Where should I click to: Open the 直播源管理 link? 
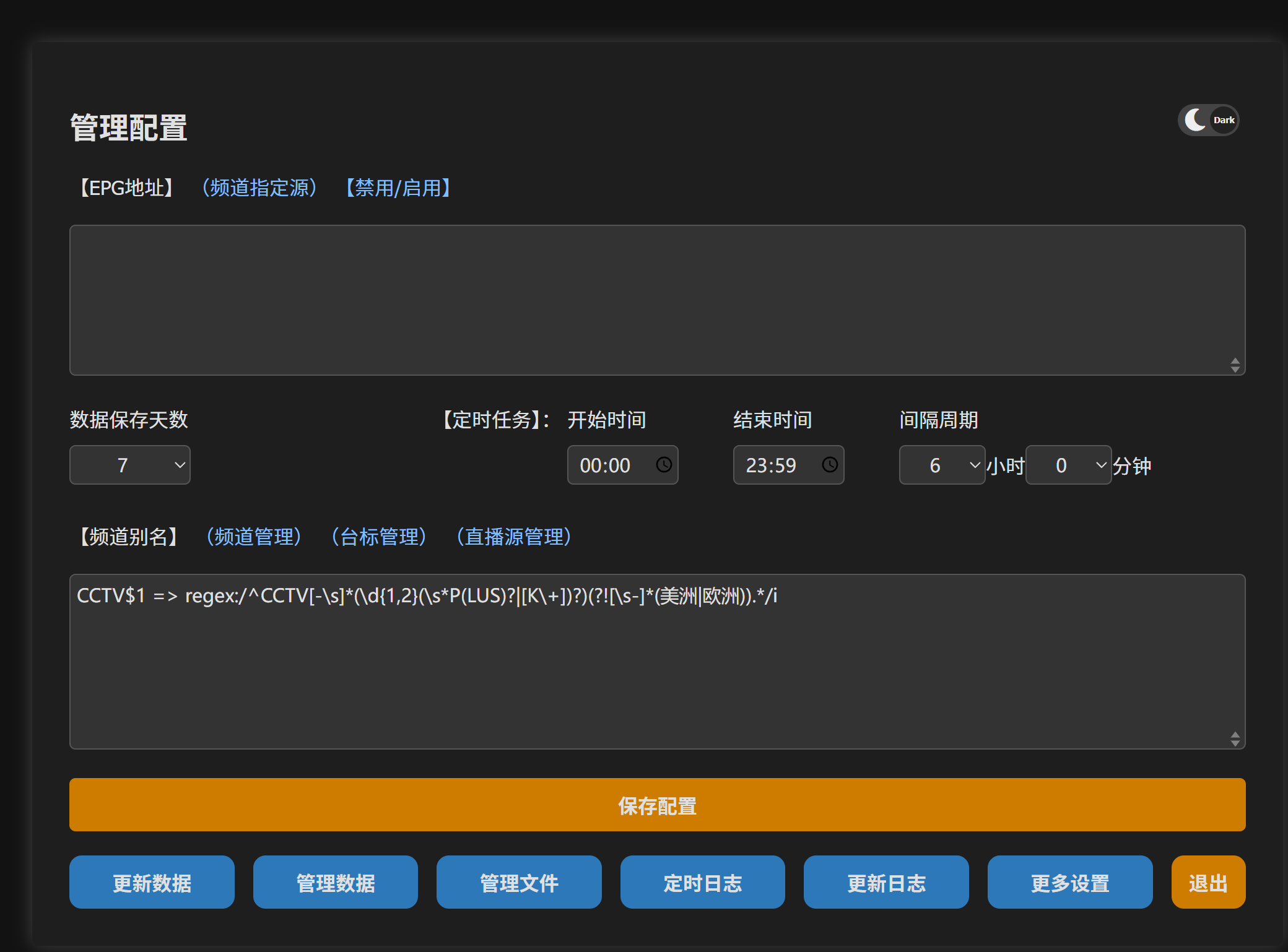pos(514,537)
